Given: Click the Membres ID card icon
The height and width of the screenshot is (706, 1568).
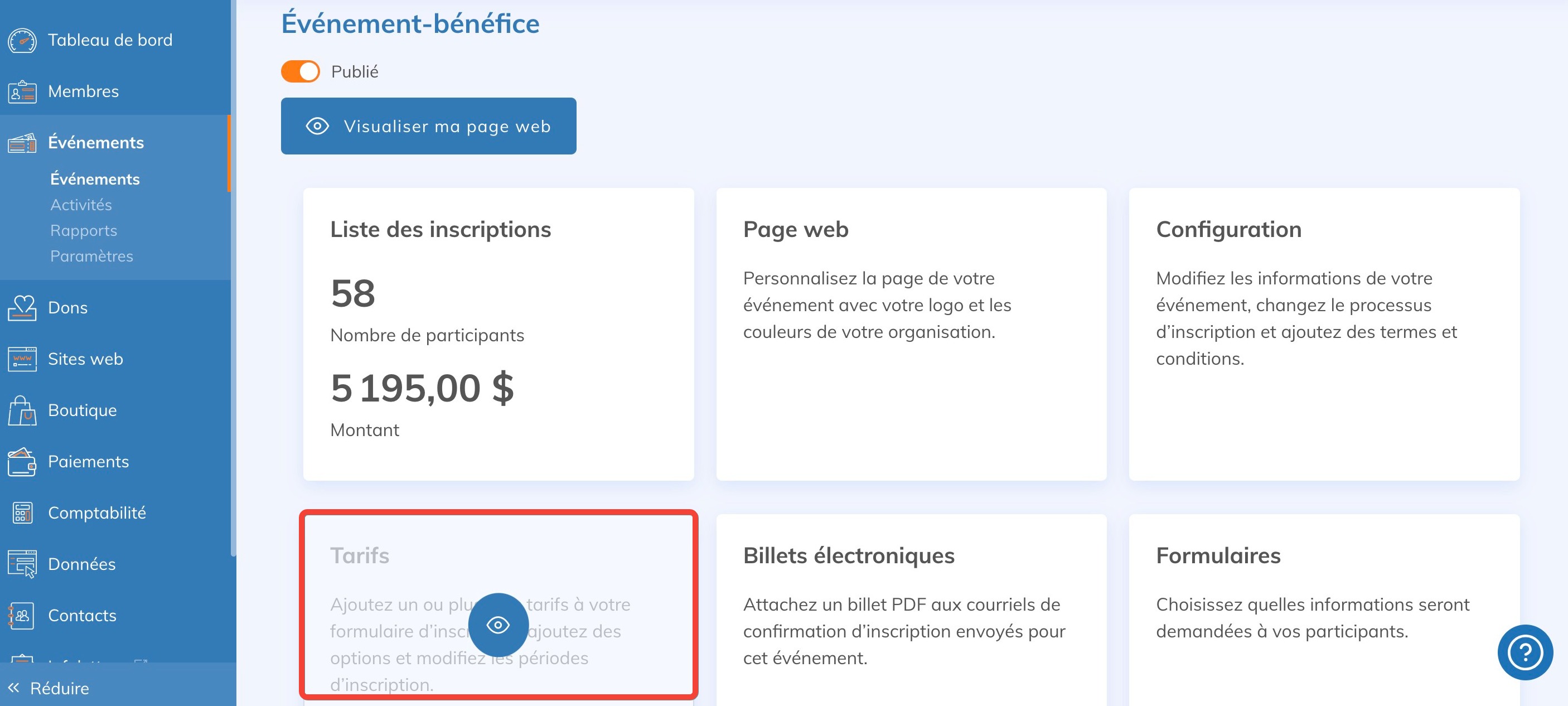Looking at the screenshot, I should 22,92.
